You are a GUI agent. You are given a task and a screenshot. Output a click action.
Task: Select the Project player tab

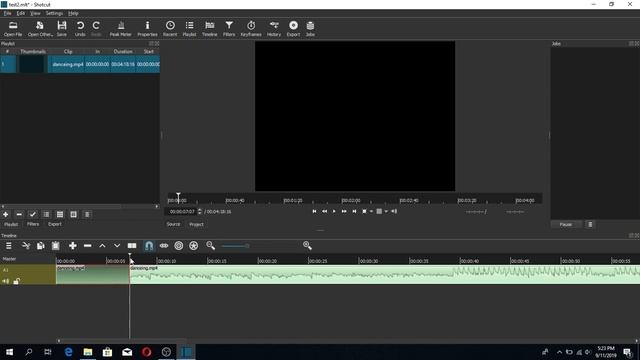196,224
